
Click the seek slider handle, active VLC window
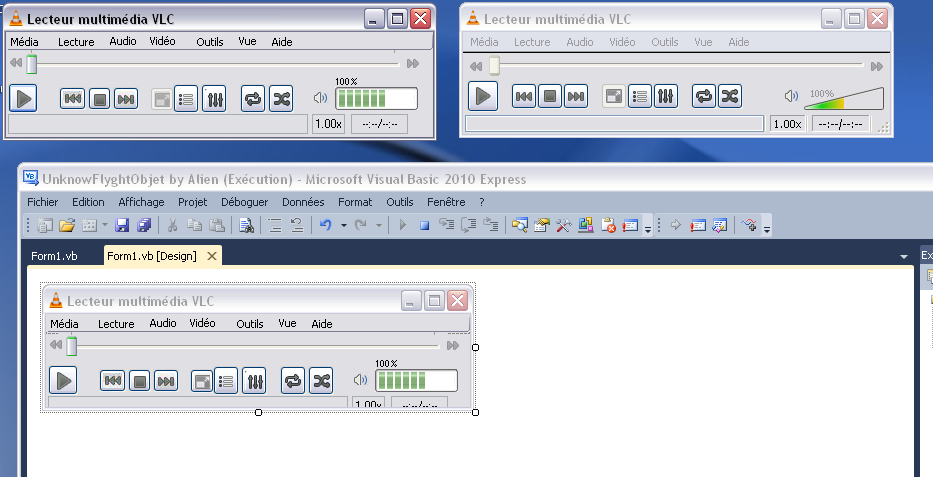(32, 64)
